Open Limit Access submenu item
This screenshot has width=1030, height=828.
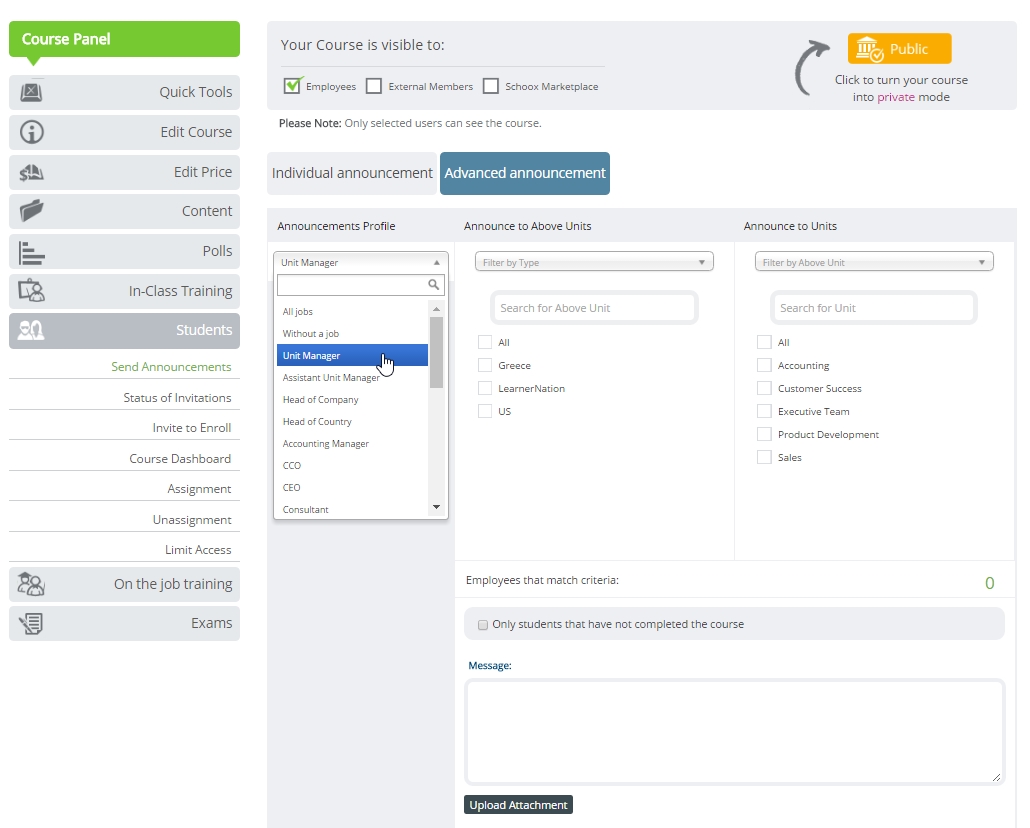pyautogui.click(x=198, y=550)
